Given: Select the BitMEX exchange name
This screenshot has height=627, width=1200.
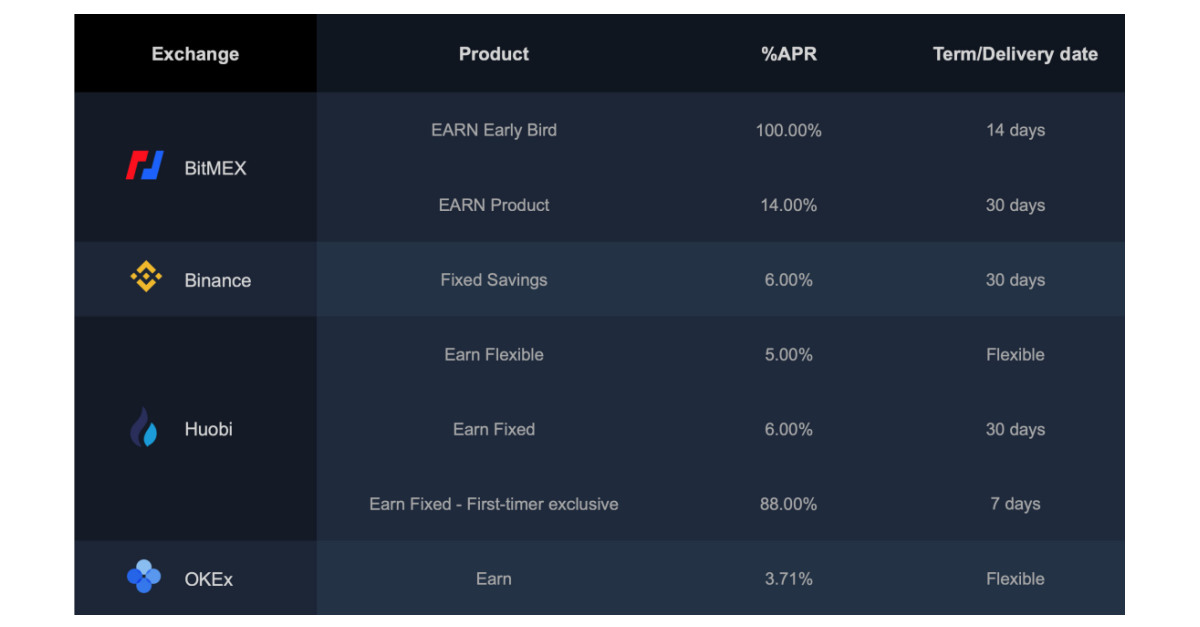Looking at the screenshot, I should point(215,168).
